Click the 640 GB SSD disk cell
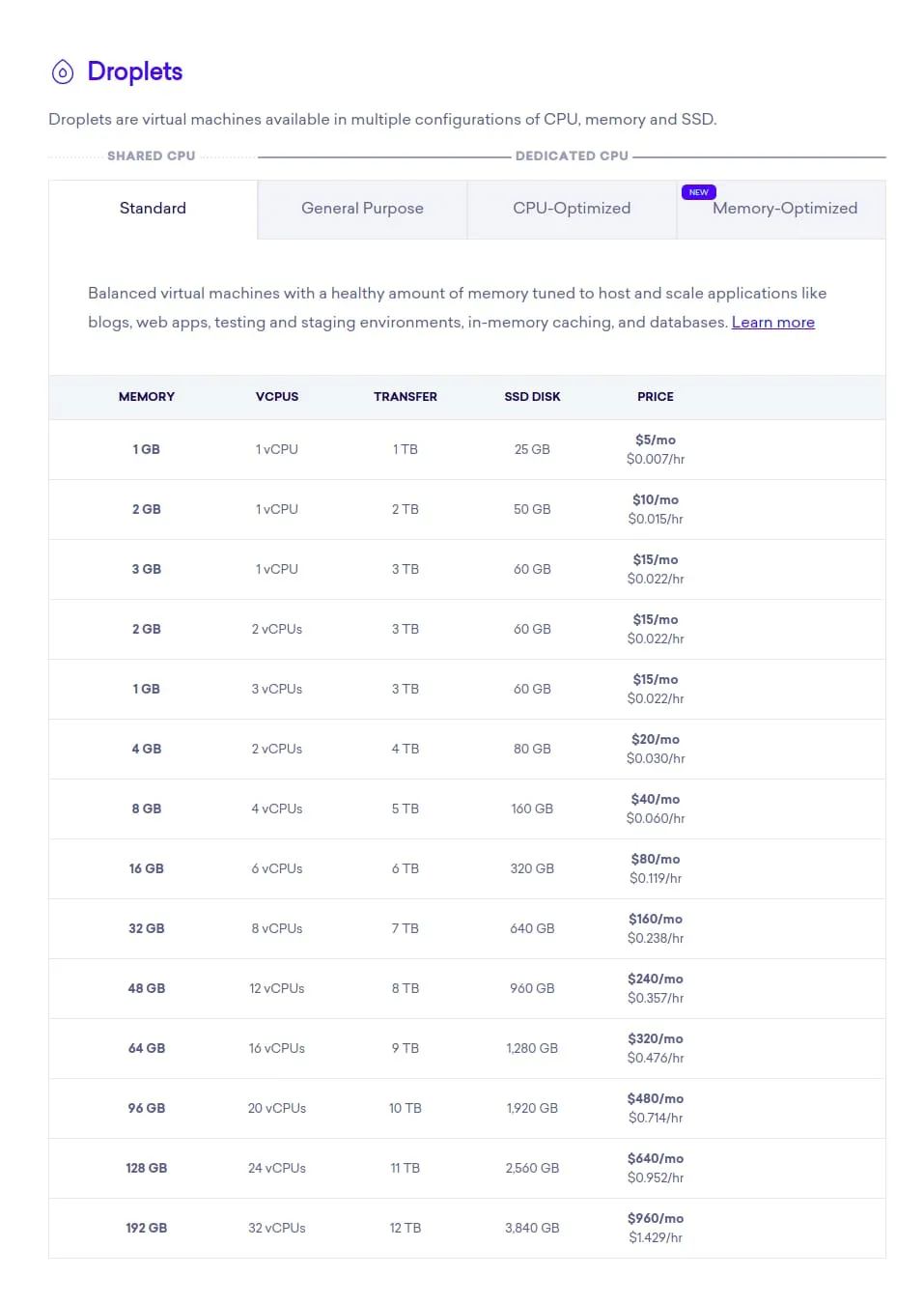The height and width of the screenshot is (1305, 924). [x=532, y=929]
